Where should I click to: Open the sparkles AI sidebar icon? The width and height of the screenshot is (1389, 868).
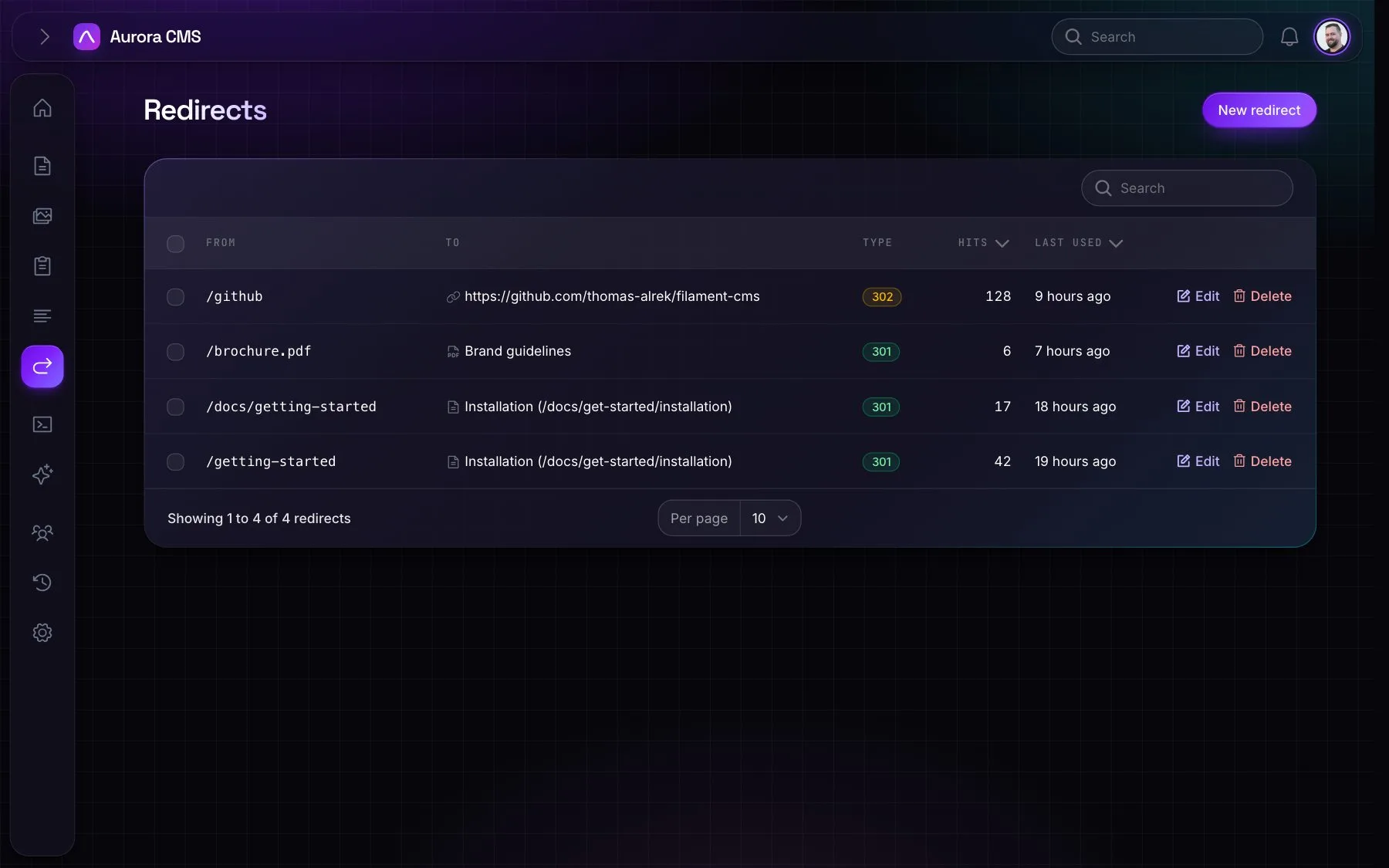coord(42,475)
